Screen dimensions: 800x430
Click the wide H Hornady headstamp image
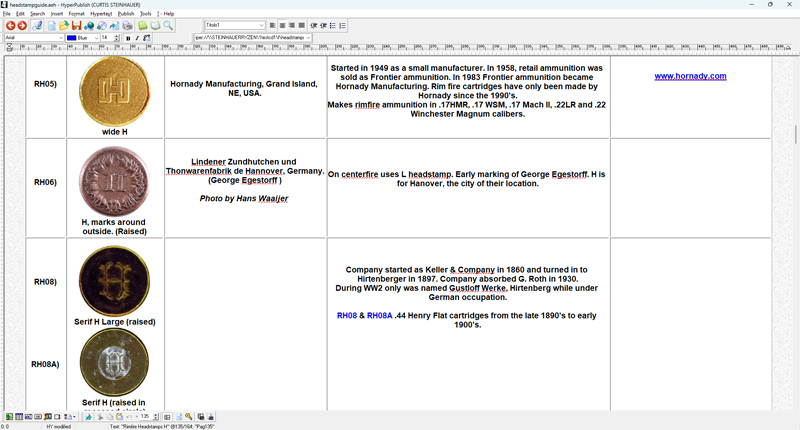(115, 91)
